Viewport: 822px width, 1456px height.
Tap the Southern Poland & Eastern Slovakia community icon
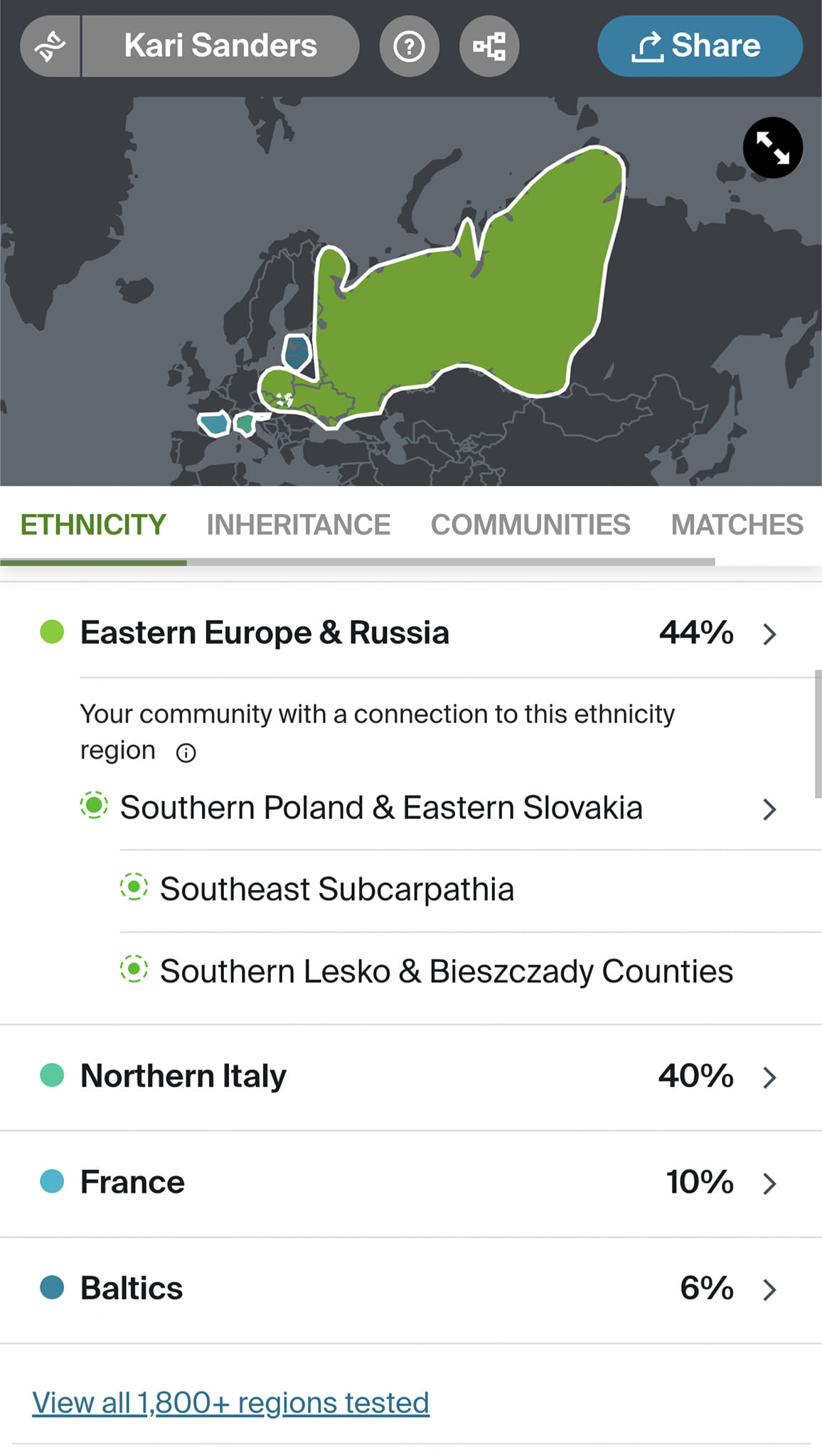click(94, 806)
